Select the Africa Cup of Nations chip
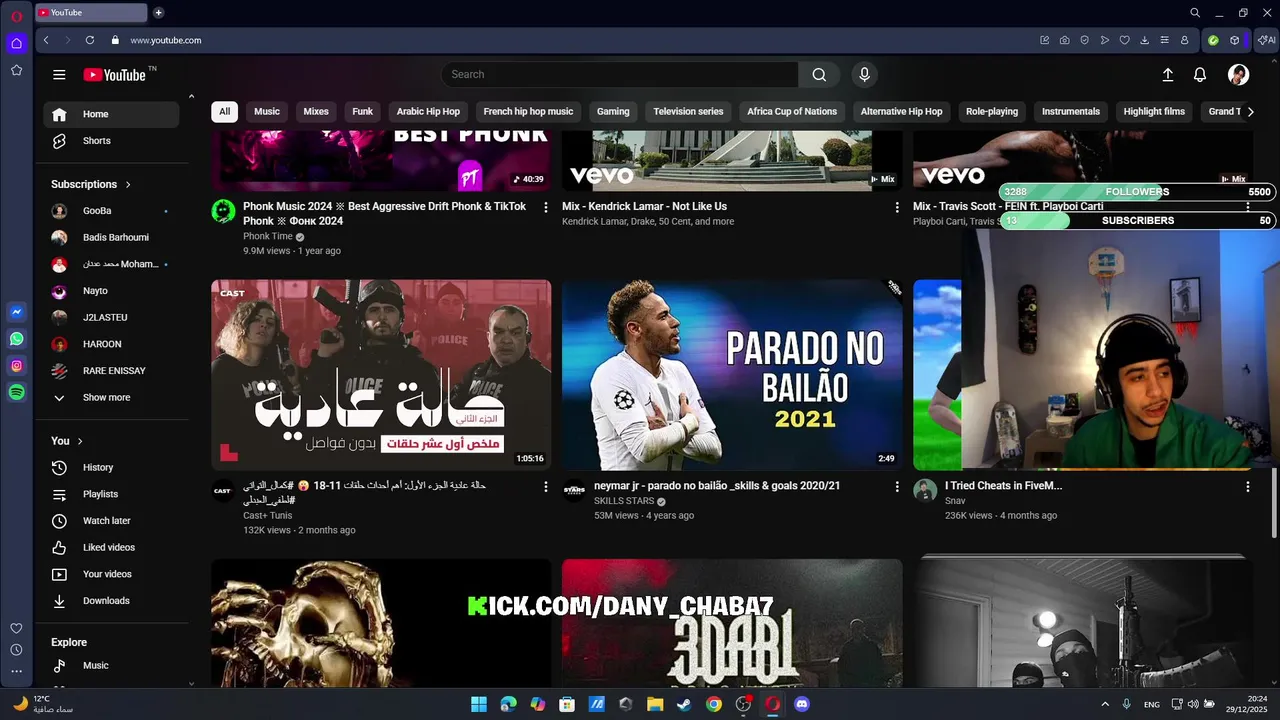Image resolution: width=1280 pixels, height=720 pixels. [x=792, y=112]
